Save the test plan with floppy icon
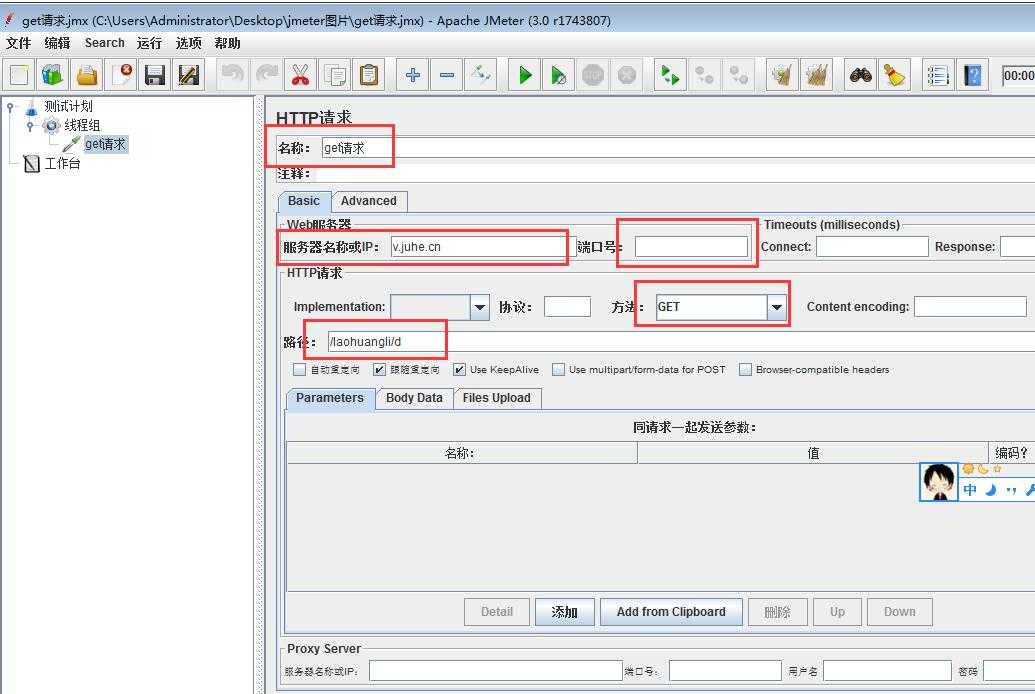This screenshot has width=1035, height=694. (x=154, y=75)
